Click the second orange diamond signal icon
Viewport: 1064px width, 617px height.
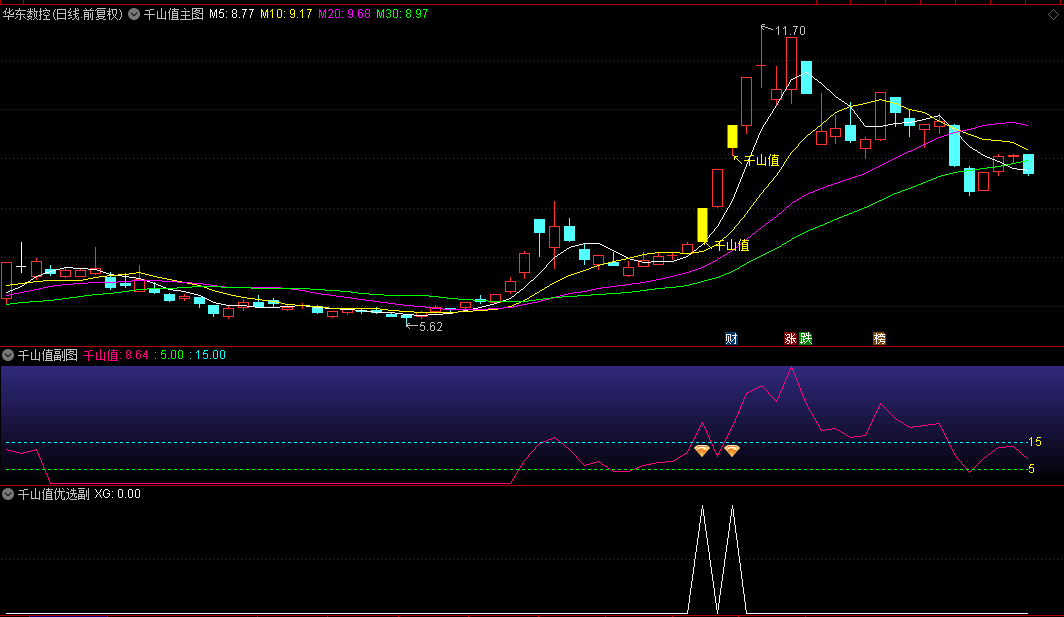pos(732,450)
